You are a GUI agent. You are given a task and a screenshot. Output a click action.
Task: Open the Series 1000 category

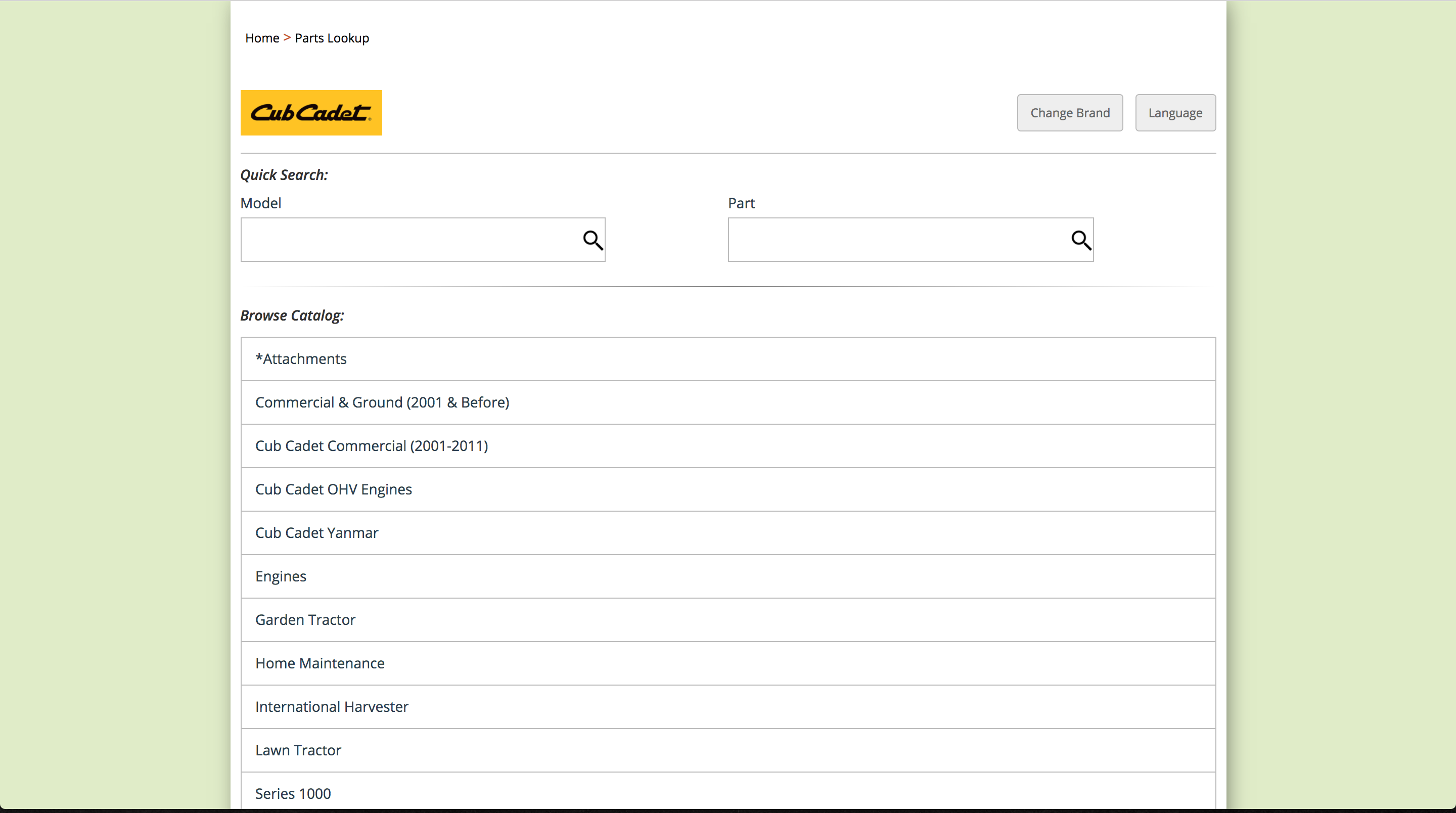pyautogui.click(x=728, y=792)
